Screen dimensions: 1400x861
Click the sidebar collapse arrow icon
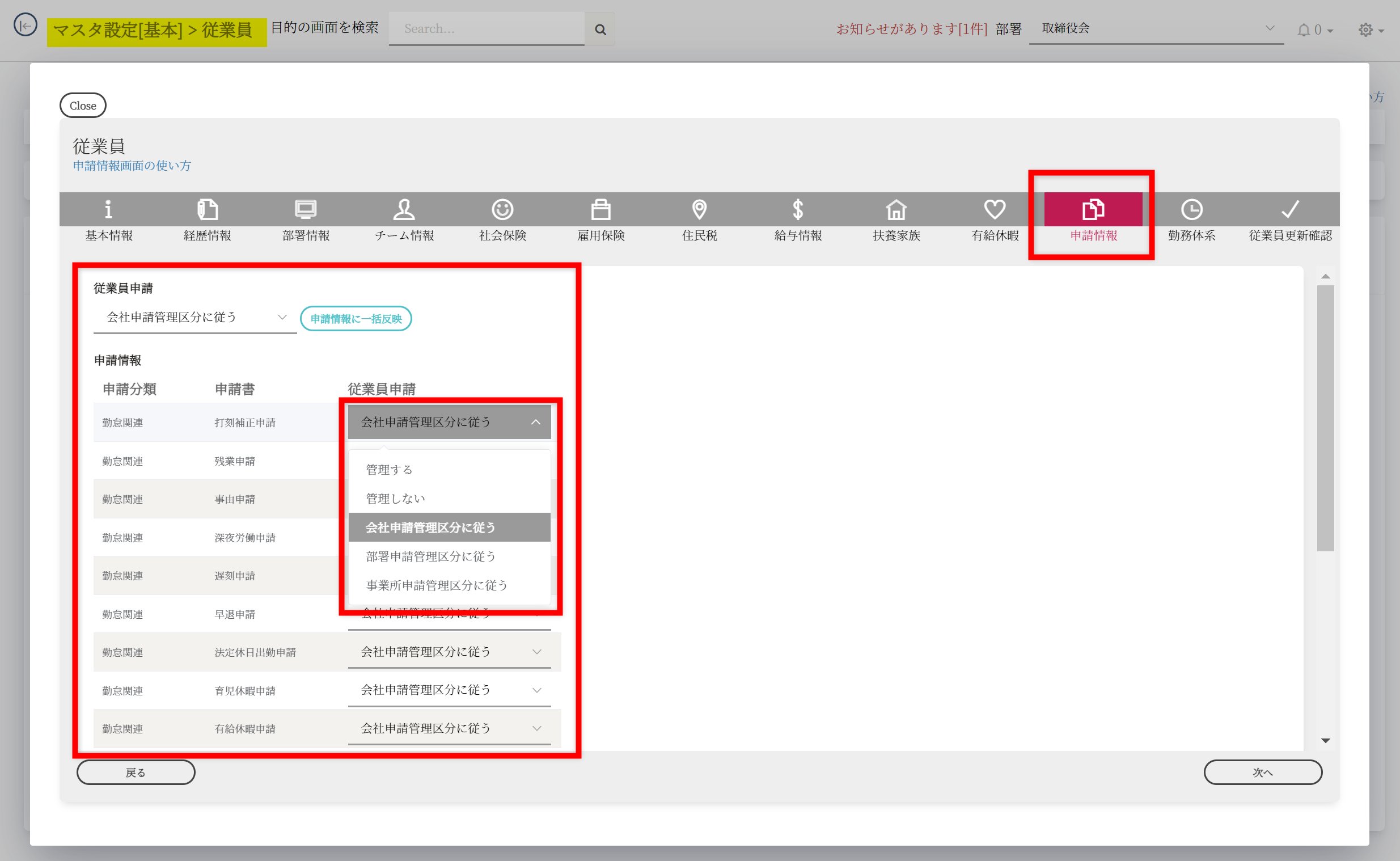[x=26, y=25]
